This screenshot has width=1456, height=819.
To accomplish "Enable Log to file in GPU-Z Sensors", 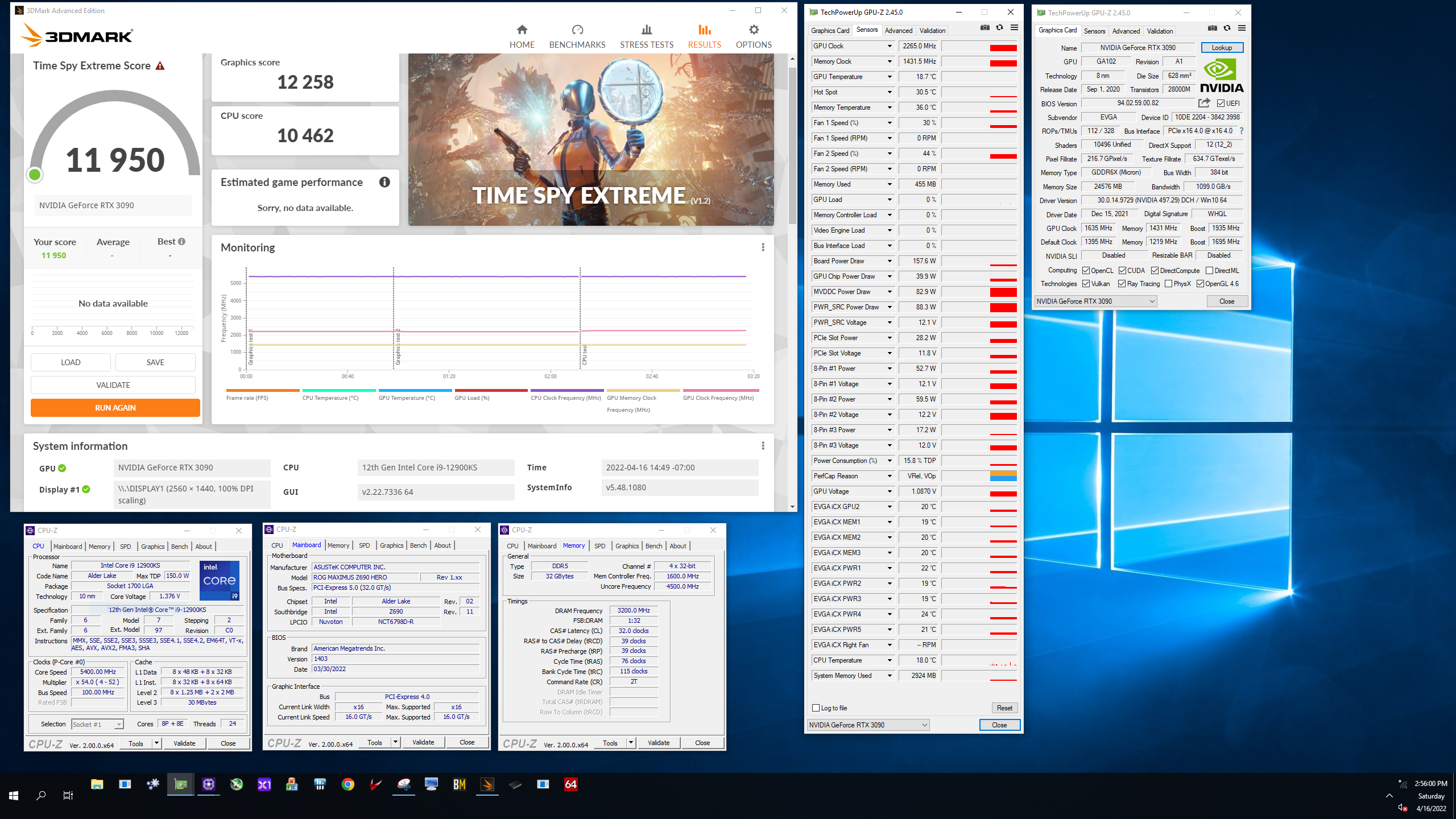I will (x=816, y=708).
